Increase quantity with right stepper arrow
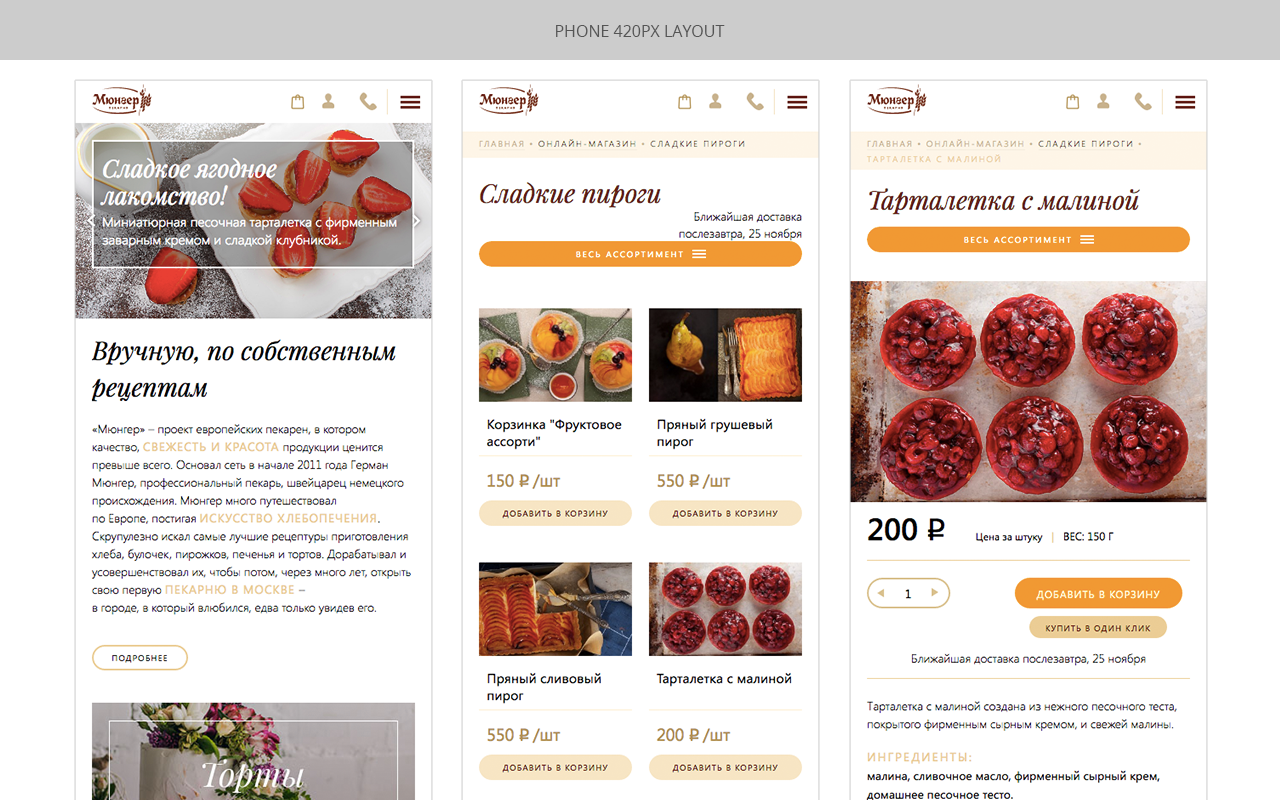Screen dimensions: 1280x800 pos(935,593)
